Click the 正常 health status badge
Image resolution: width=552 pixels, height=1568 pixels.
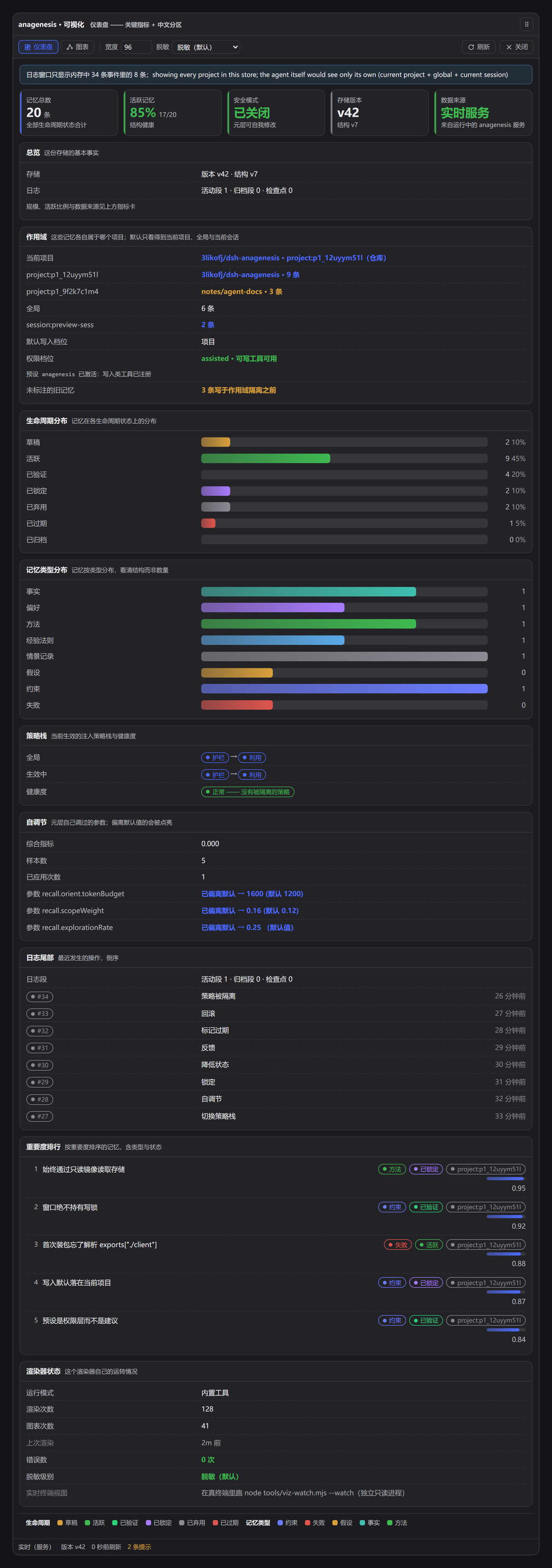pyautogui.click(x=247, y=792)
